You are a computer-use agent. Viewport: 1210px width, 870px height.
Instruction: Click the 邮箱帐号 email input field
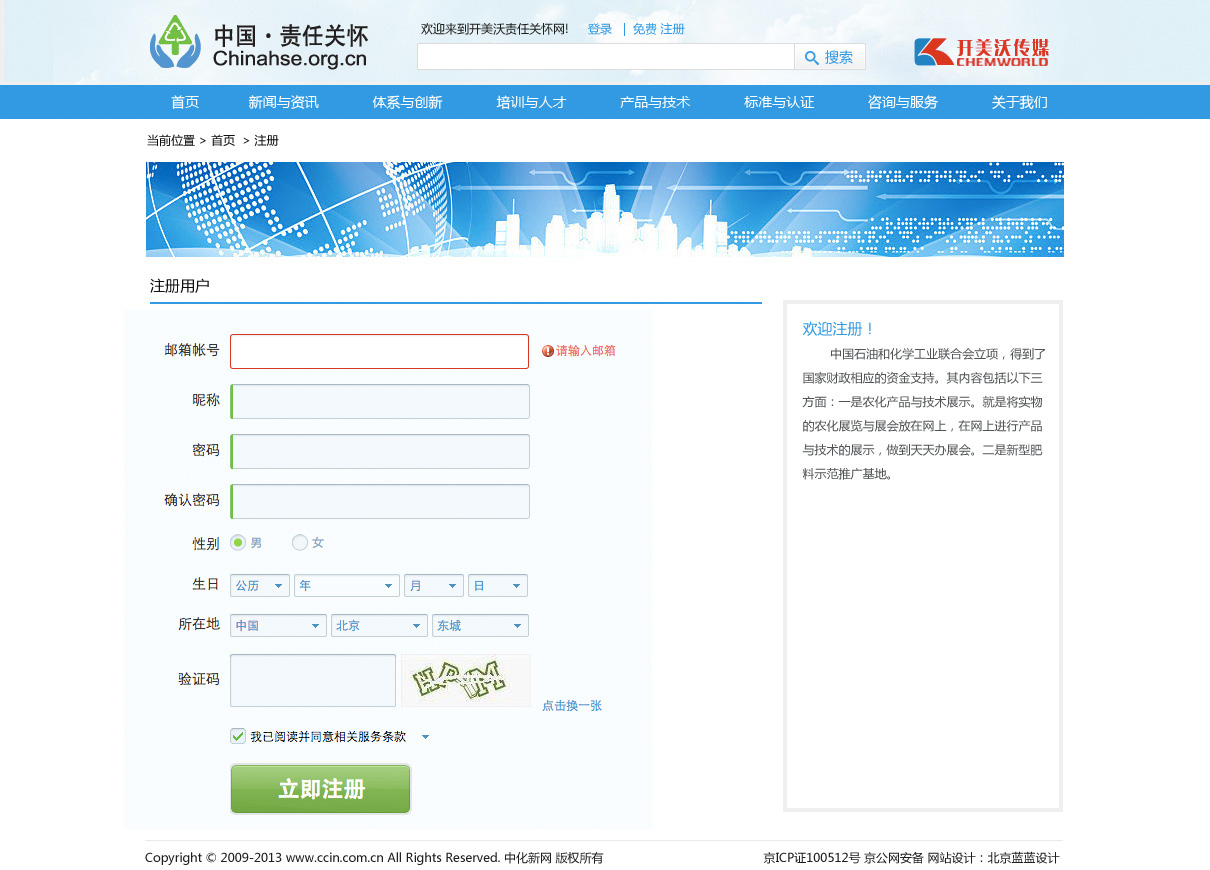(379, 351)
